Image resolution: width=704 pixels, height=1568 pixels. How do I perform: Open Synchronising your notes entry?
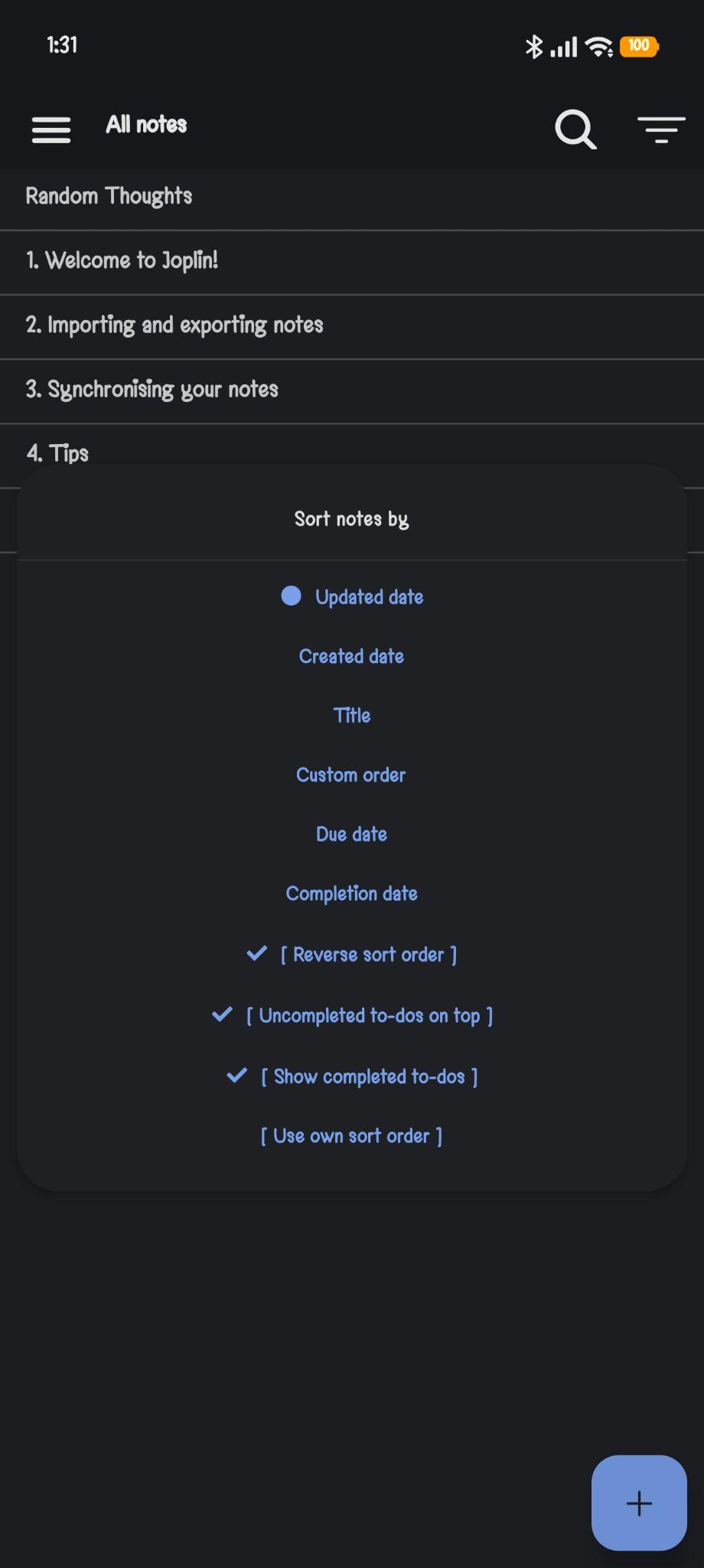(352, 390)
